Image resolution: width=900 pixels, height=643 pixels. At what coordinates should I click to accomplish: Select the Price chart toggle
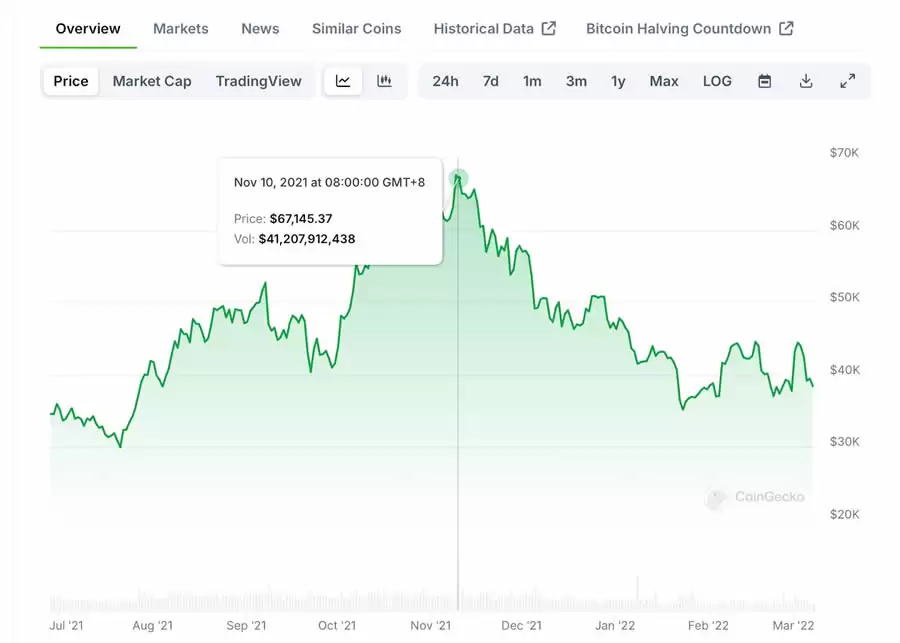pos(71,81)
